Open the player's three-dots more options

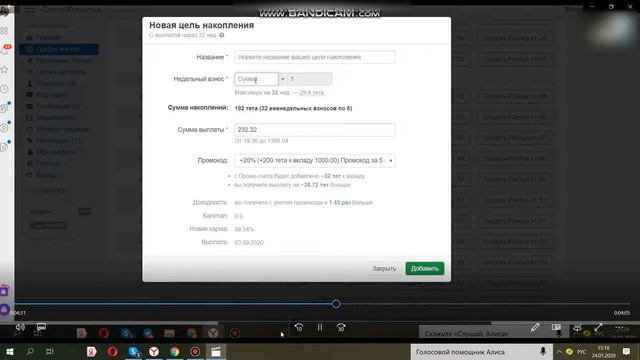pos(619,327)
